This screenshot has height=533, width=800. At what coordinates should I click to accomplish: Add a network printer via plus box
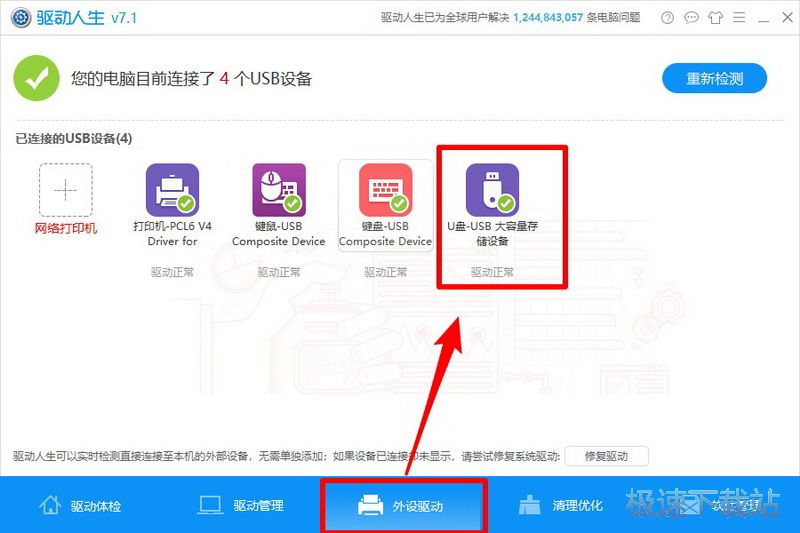pyautogui.click(x=66, y=190)
